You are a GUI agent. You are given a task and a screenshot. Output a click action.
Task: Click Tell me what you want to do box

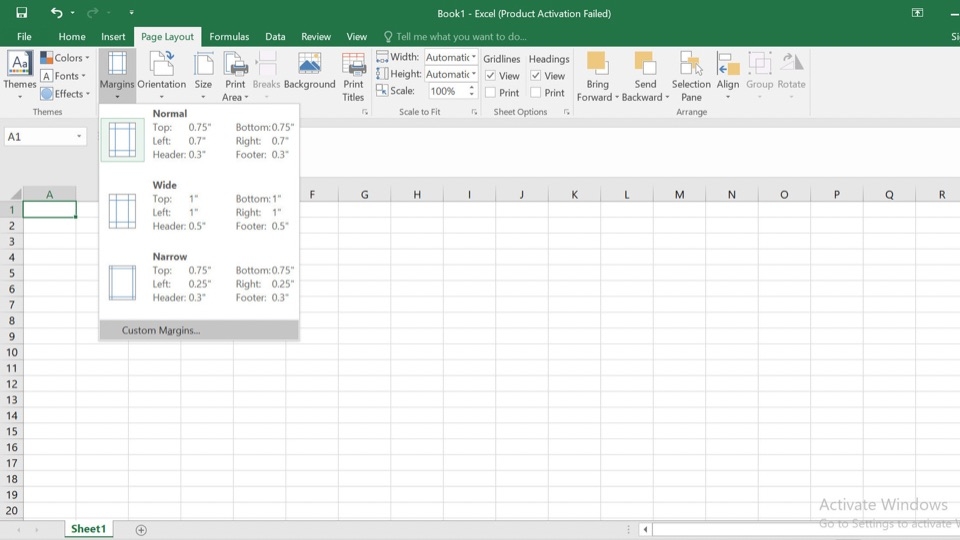[456, 37]
